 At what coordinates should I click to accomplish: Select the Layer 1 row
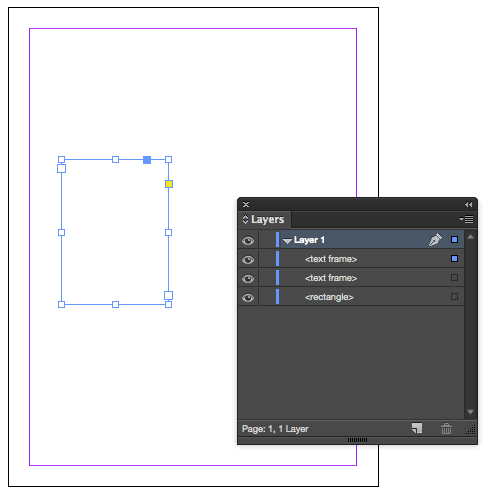[x=351, y=240]
